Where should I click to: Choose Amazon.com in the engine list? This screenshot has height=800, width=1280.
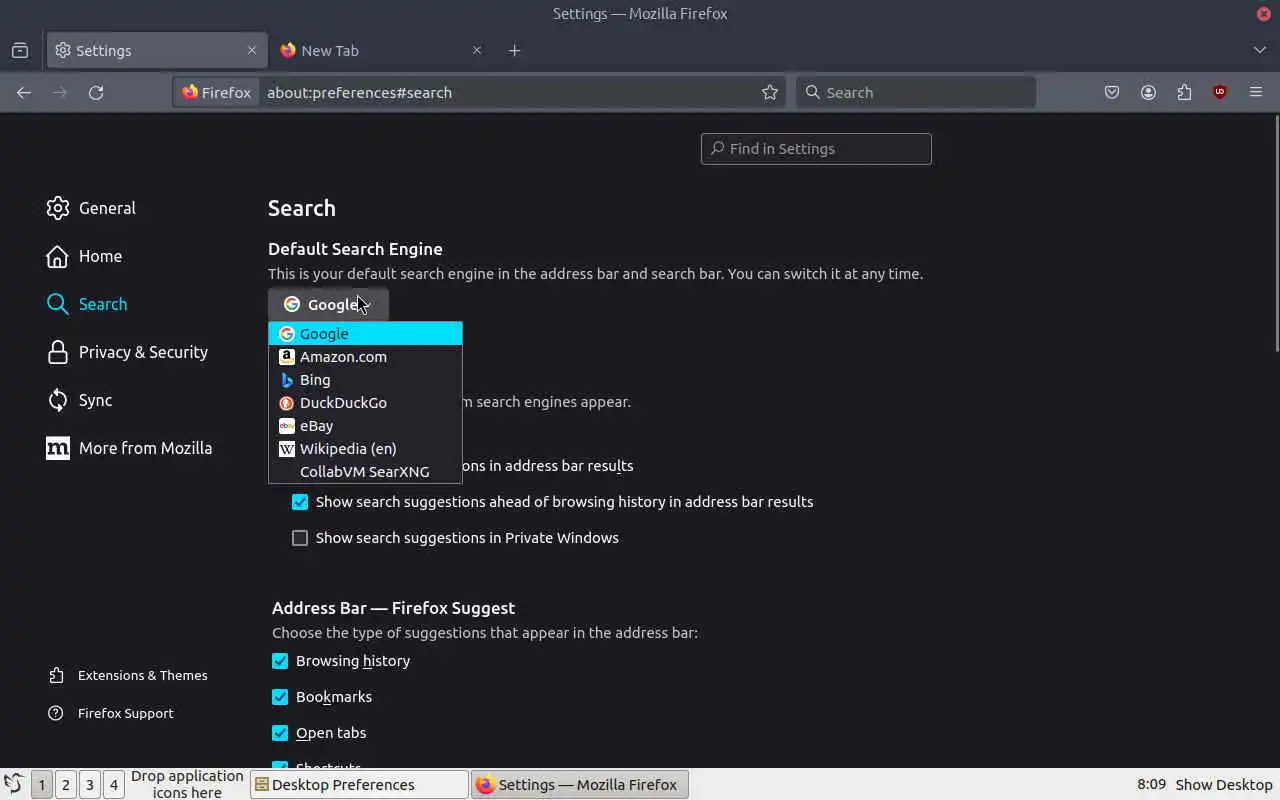365,357
